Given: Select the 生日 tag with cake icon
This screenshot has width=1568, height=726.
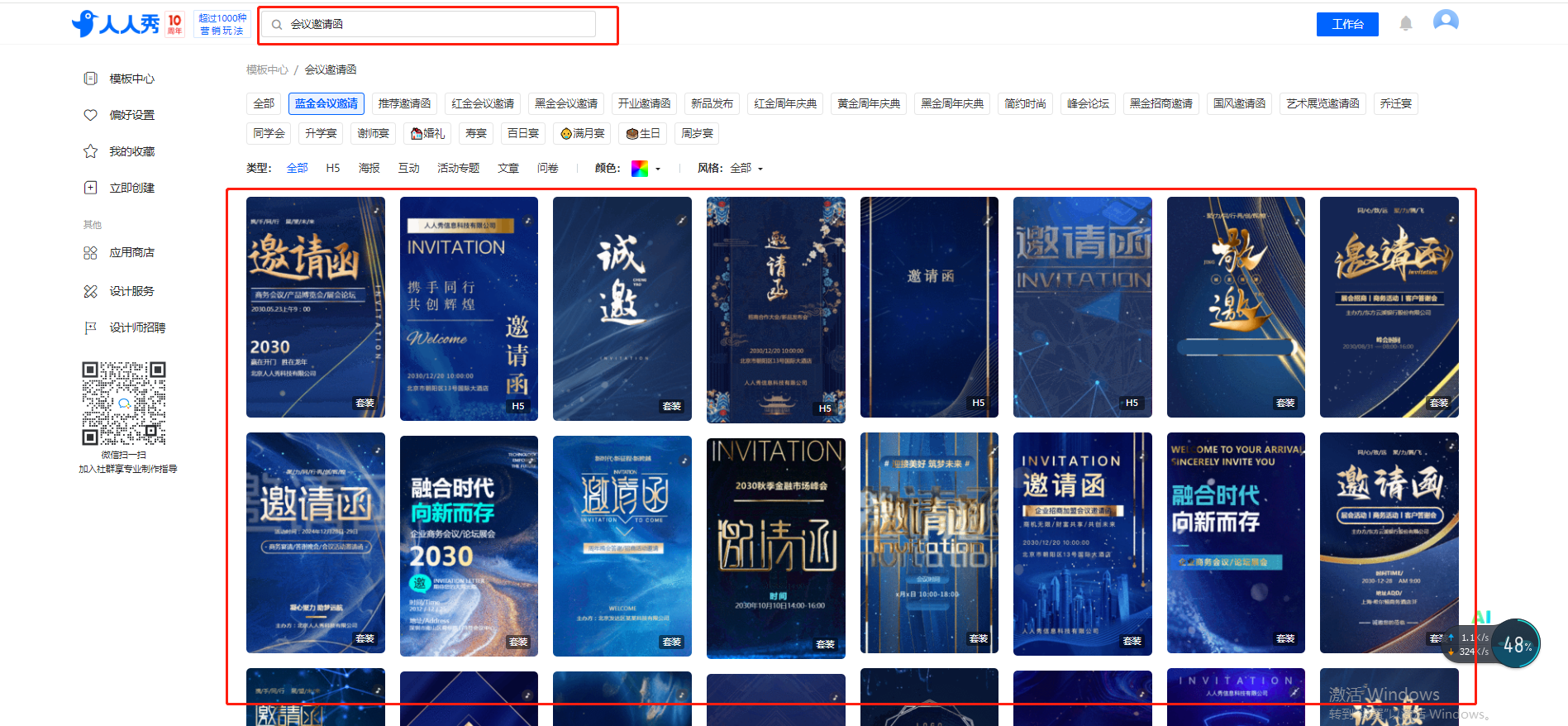Looking at the screenshot, I should tap(643, 133).
